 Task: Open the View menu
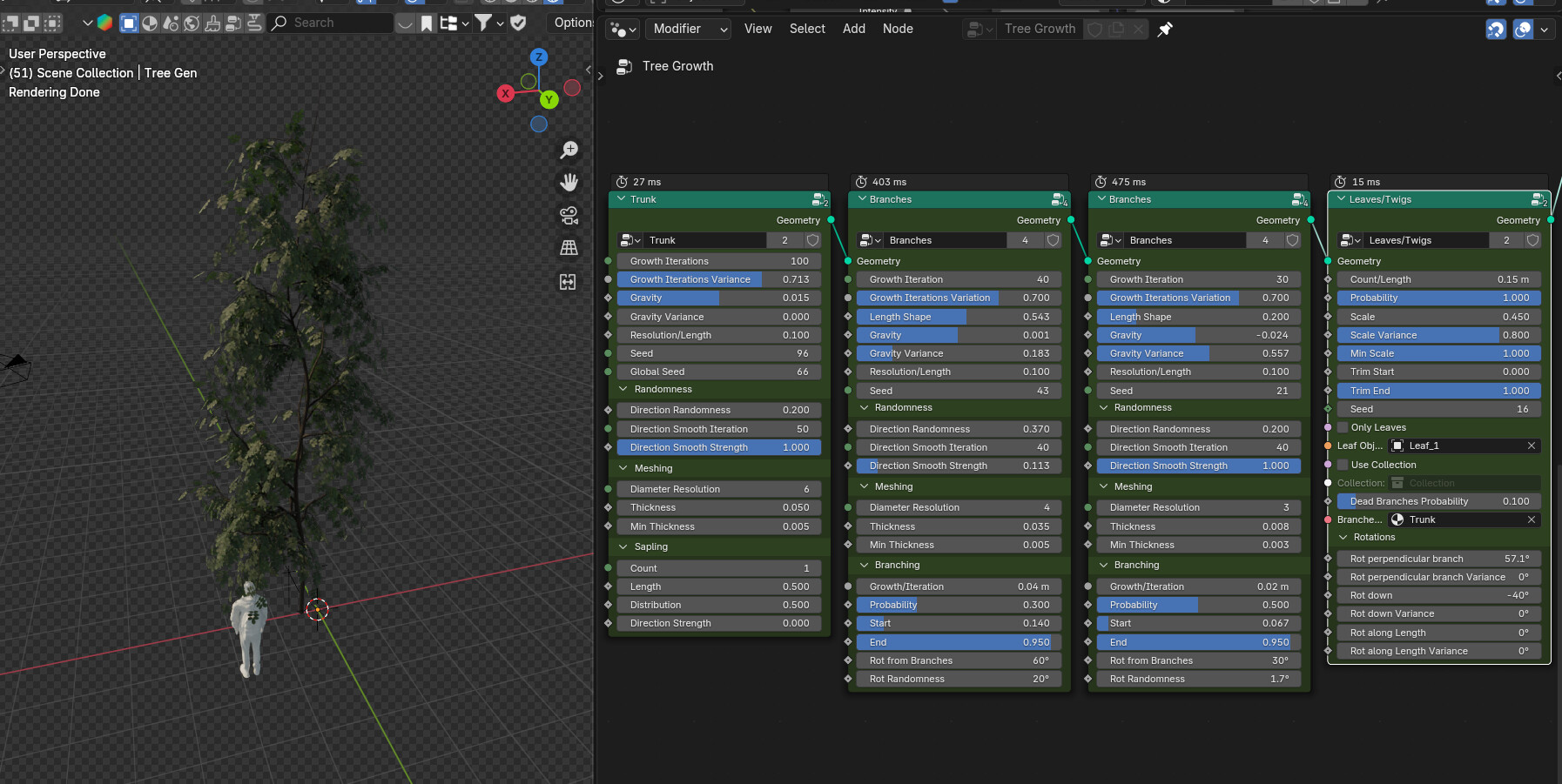pos(758,29)
